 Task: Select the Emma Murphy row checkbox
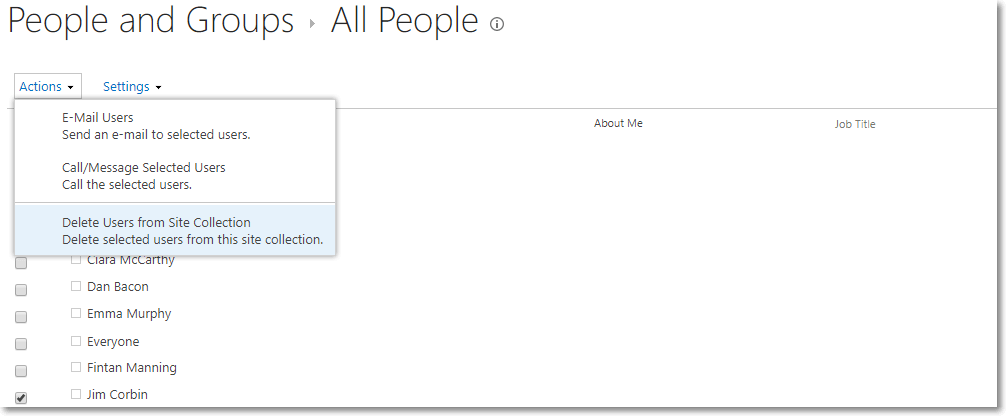coord(21,317)
